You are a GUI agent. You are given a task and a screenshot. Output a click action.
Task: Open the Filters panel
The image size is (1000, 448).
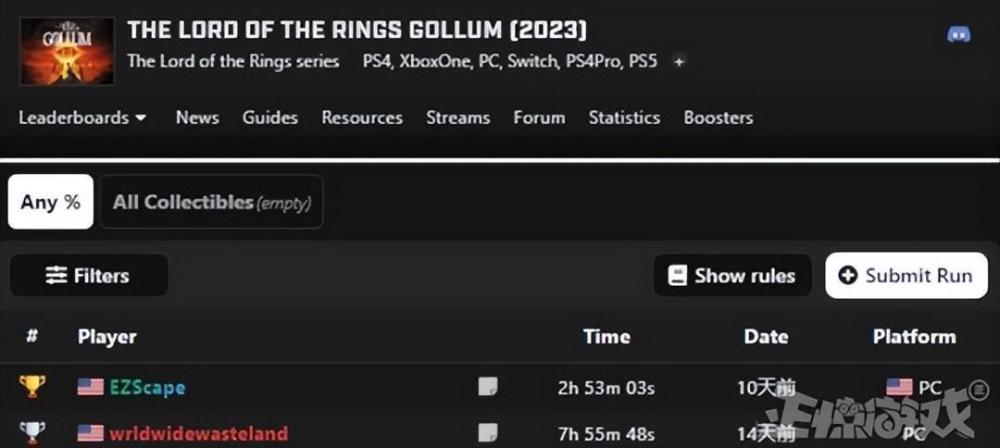coord(88,275)
